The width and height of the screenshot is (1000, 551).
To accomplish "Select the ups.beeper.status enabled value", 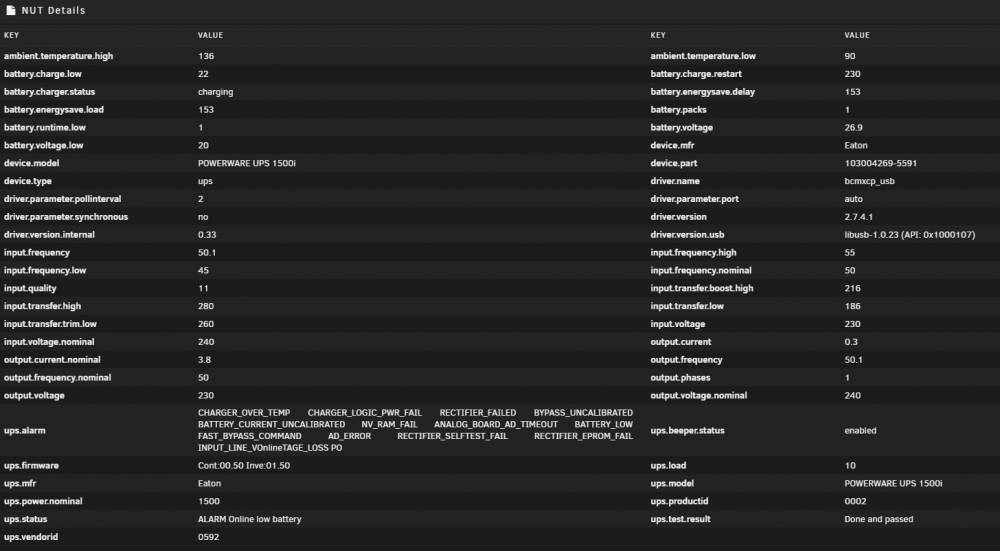I will [860, 430].
